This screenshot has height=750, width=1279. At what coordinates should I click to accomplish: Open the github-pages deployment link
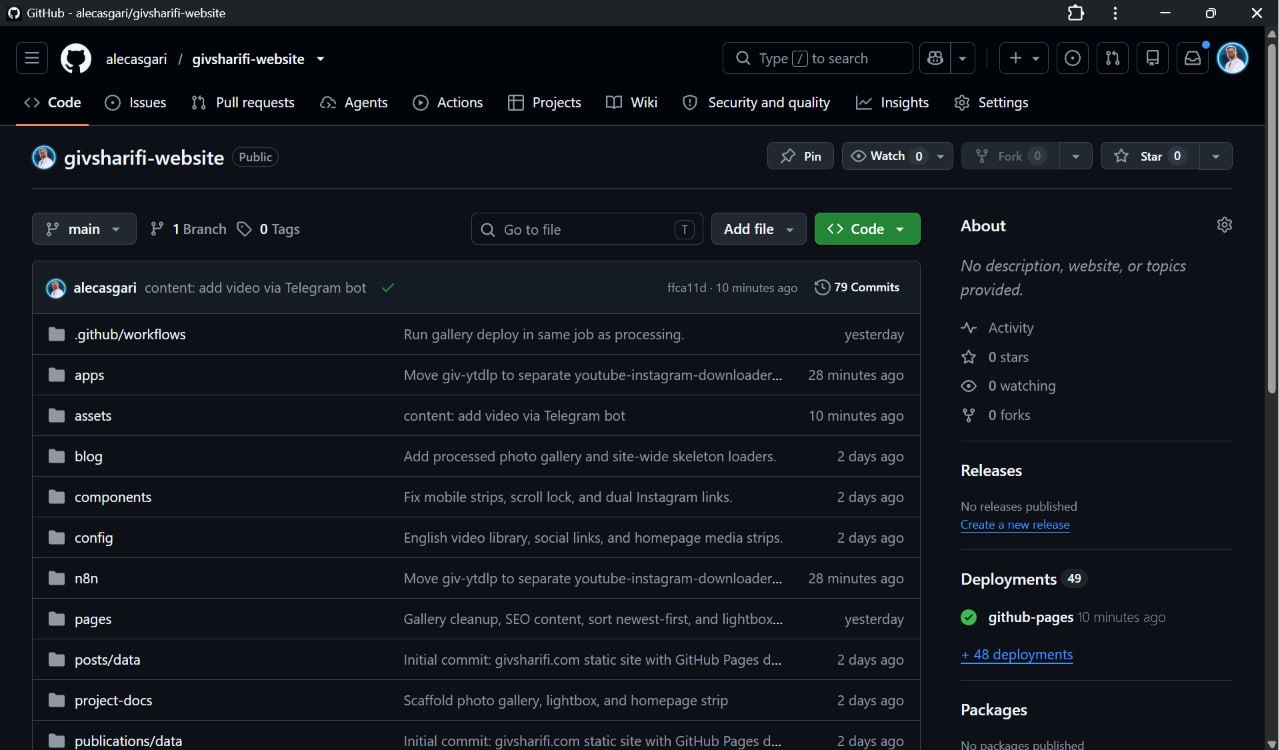(1031, 617)
